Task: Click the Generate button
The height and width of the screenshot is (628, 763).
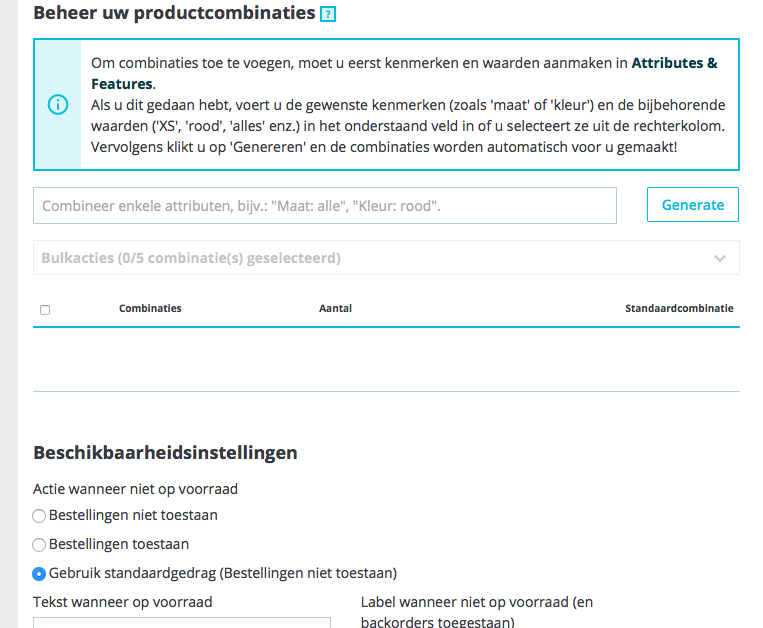Action: click(x=693, y=205)
